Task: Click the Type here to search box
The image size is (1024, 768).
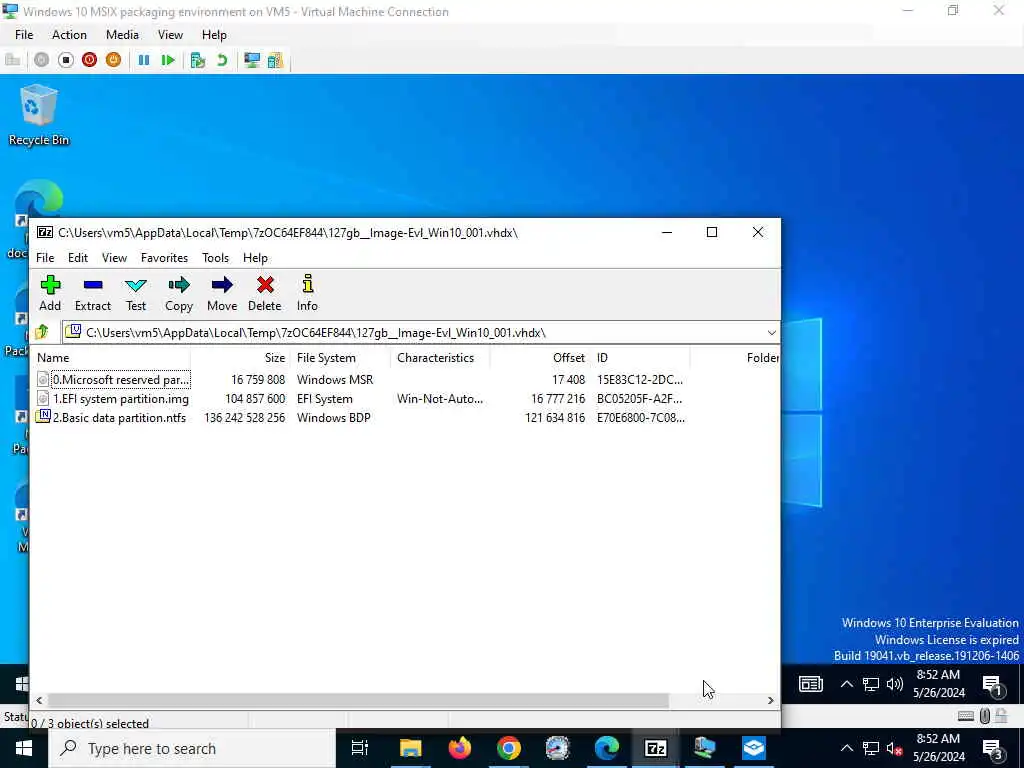Action: click(x=192, y=748)
